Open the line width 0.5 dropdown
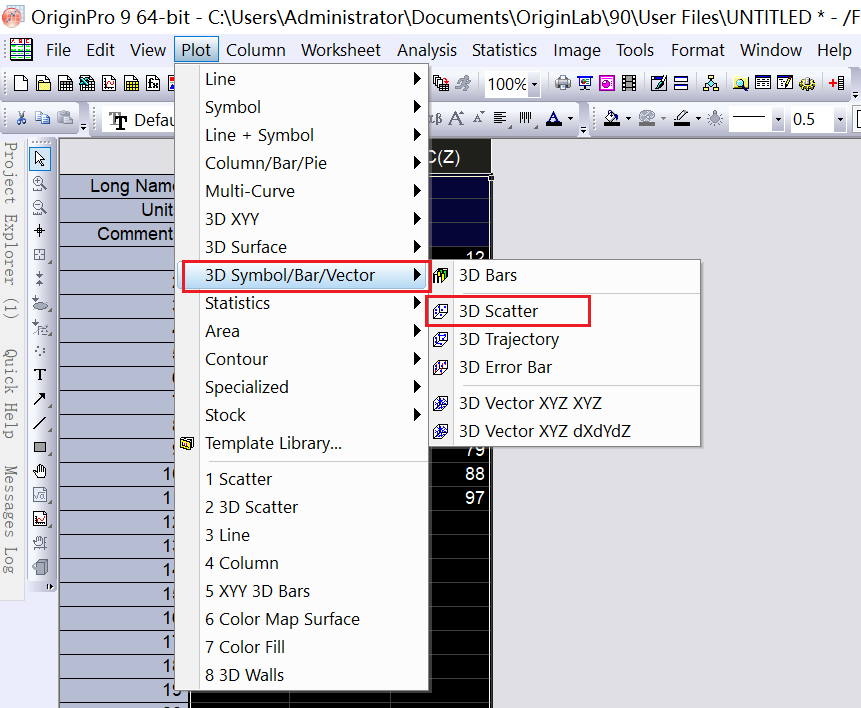This screenshot has width=861, height=708. pos(840,119)
